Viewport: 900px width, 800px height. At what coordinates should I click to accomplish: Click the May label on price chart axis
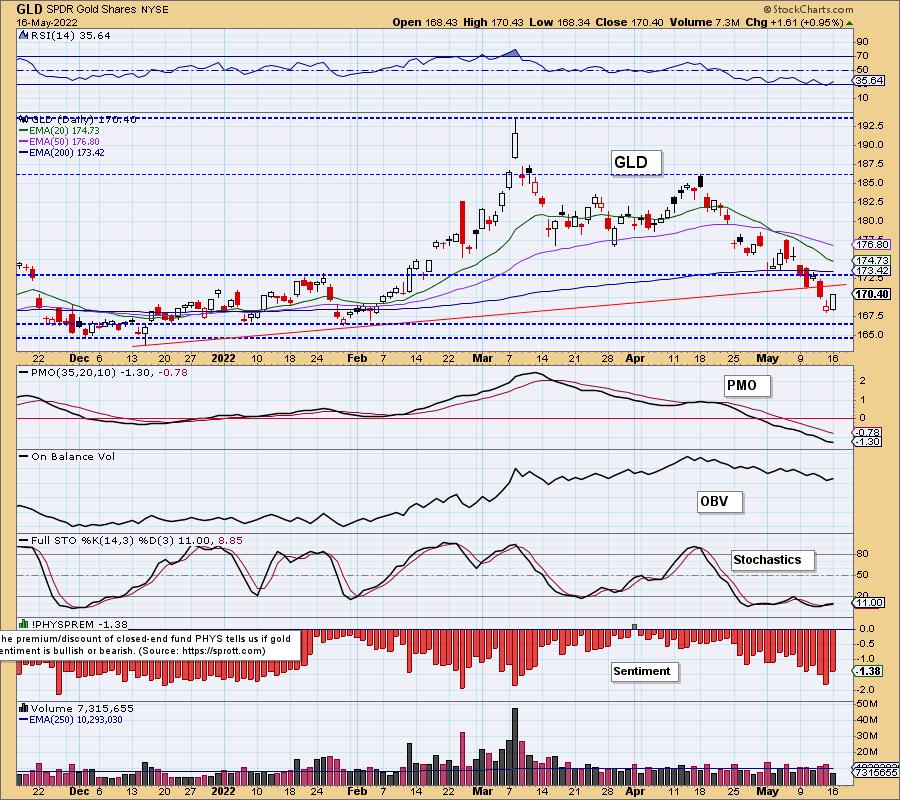click(x=767, y=358)
